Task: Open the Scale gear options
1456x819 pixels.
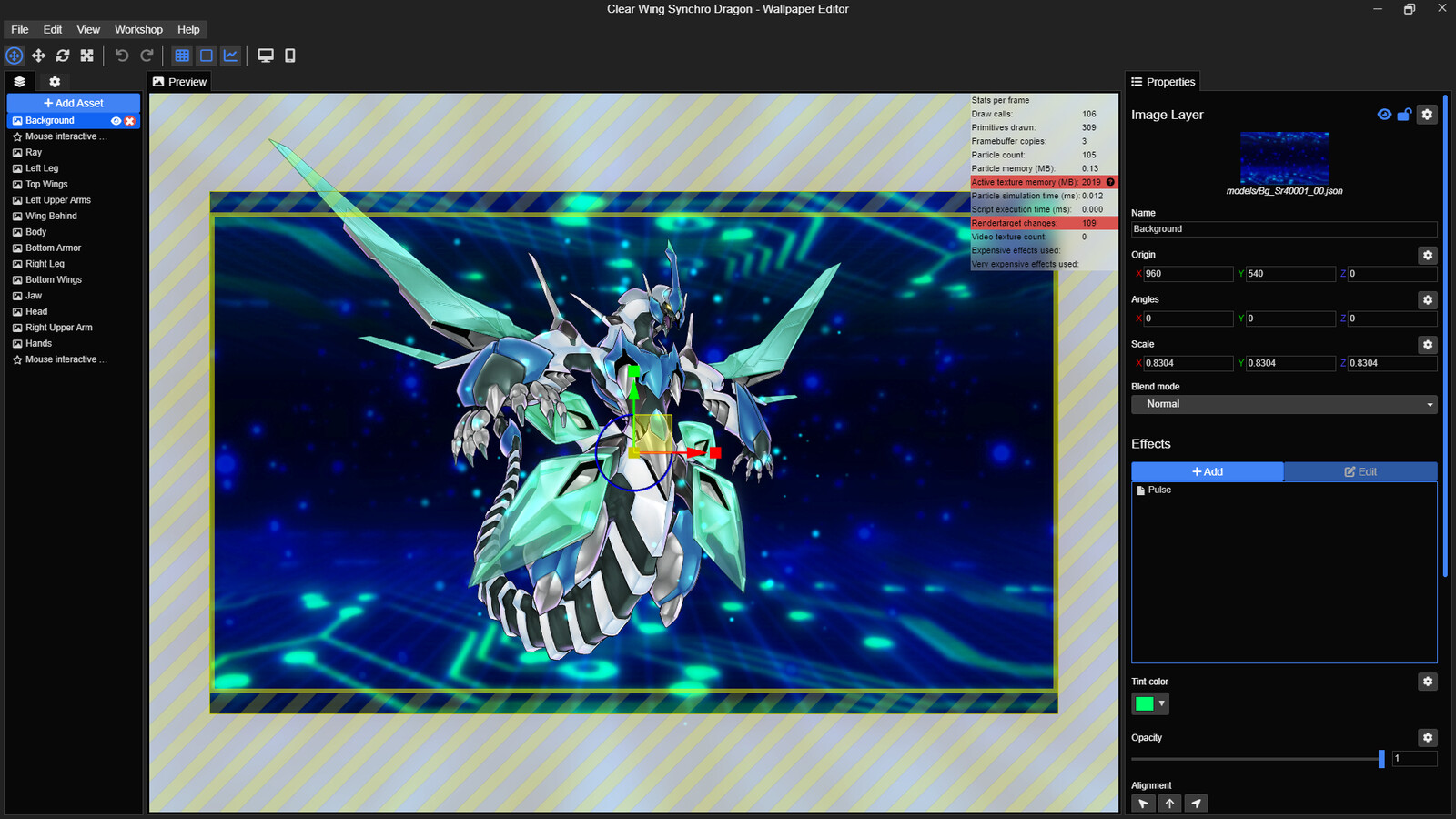Action: [1428, 345]
